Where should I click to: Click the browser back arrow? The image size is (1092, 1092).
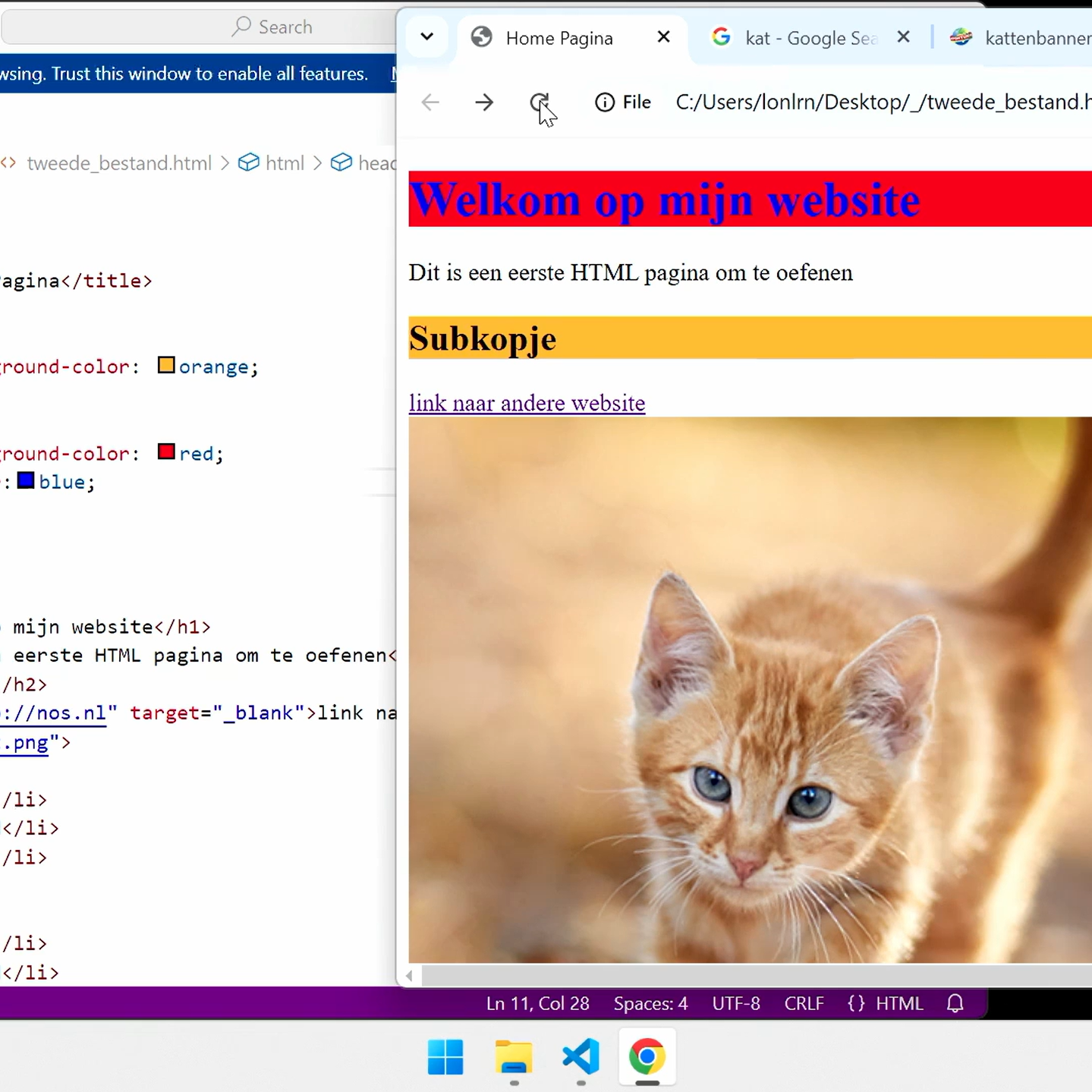click(430, 102)
